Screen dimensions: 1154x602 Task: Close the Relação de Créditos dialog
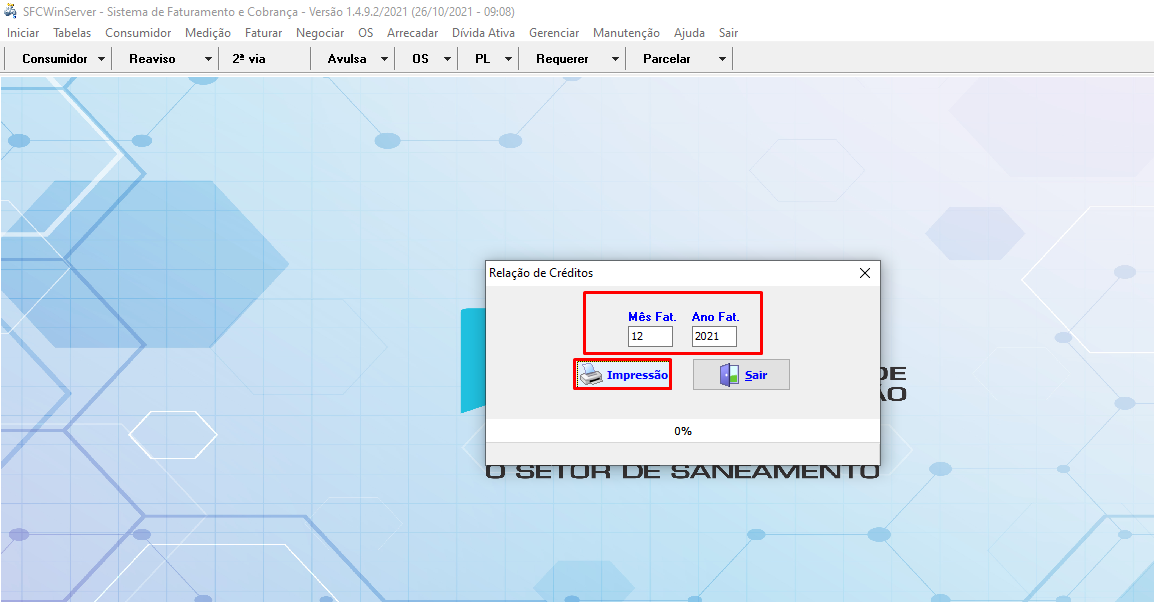(x=865, y=272)
